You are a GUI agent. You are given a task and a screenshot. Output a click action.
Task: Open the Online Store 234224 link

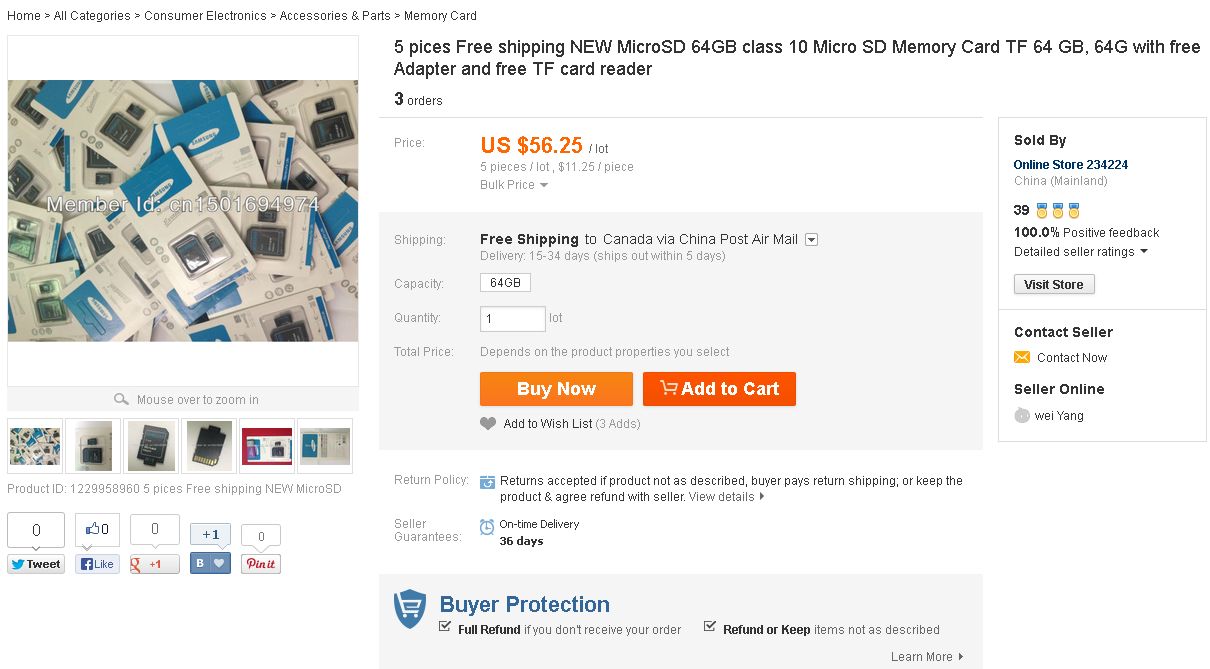click(1071, 165)
